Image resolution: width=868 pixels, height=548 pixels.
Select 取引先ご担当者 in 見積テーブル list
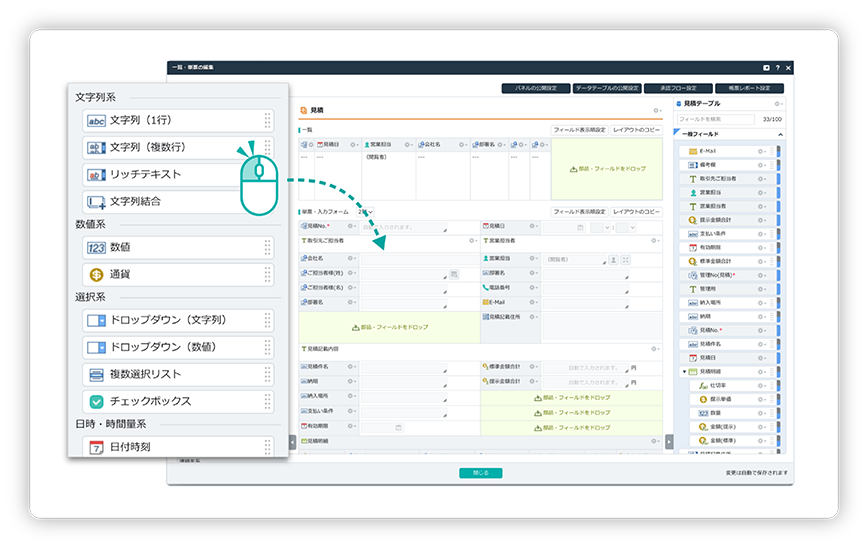pos(728,179)
